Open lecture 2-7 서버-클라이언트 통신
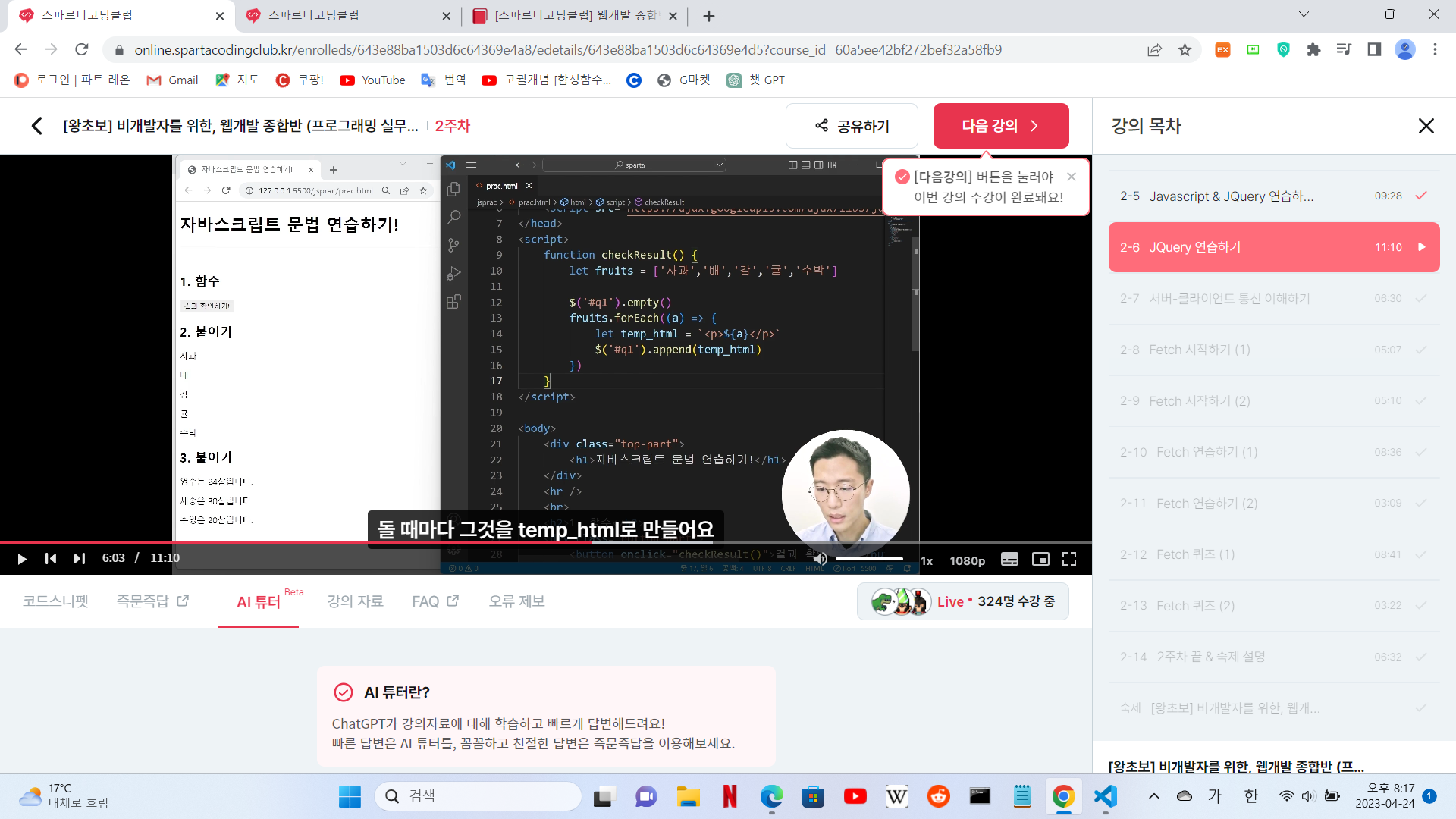The image size is (1456, 819). (x=1274, y=299)
